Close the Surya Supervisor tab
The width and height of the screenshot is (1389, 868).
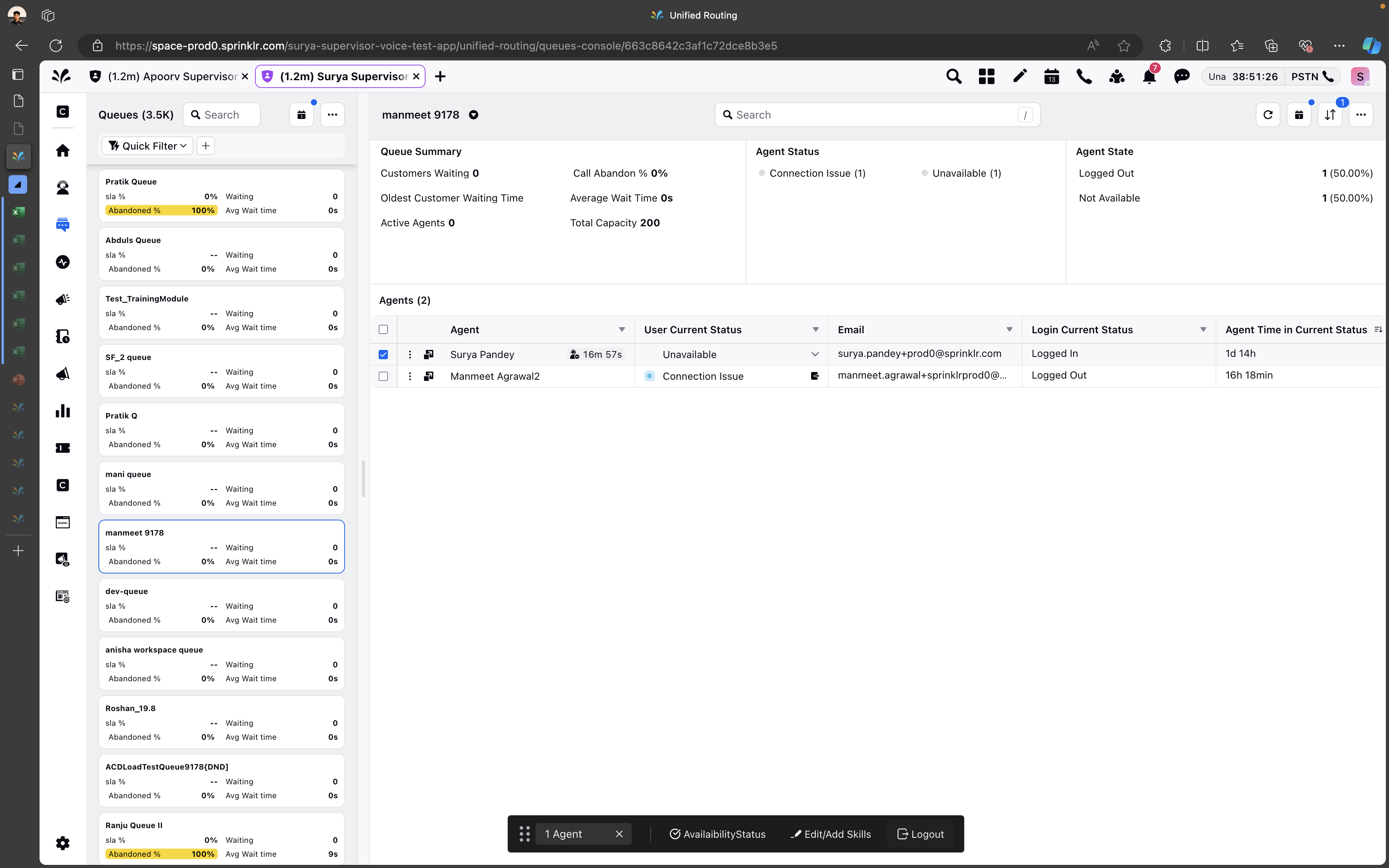coord(416,76)
